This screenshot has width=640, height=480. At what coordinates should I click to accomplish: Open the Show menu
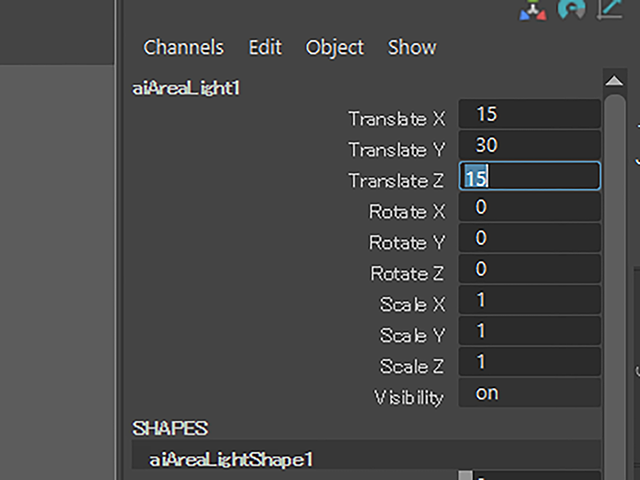click(412, 47)
